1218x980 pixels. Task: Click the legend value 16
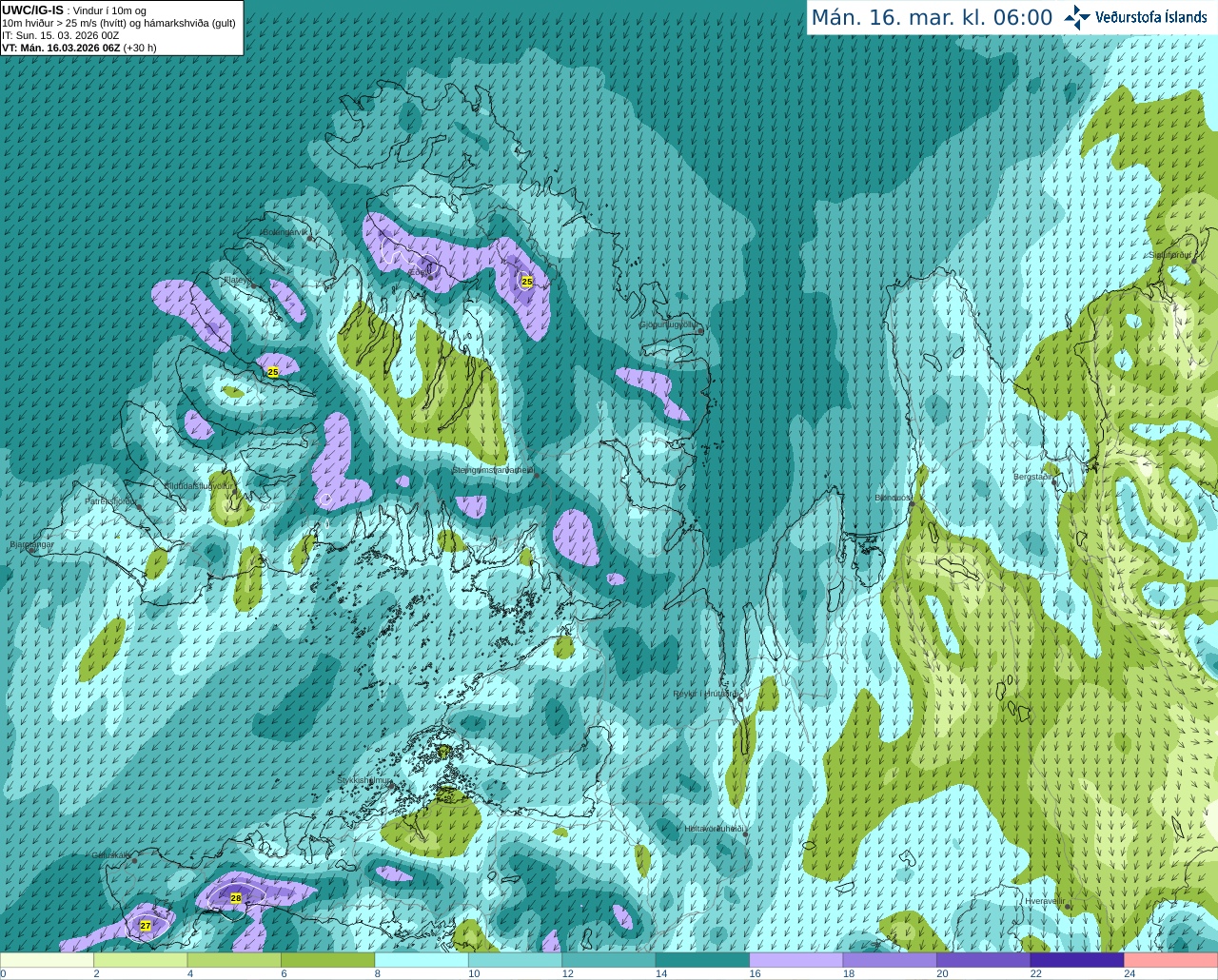click(x=755, y=973)
